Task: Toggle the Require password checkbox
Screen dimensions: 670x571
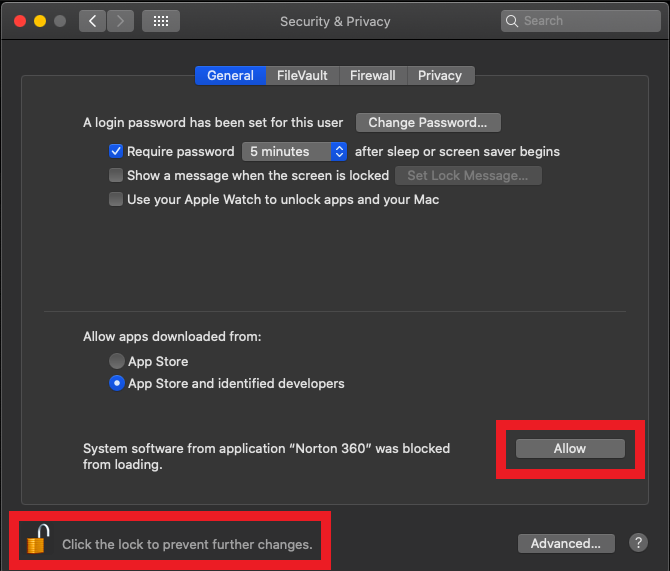Action: (x=116, y=152)
